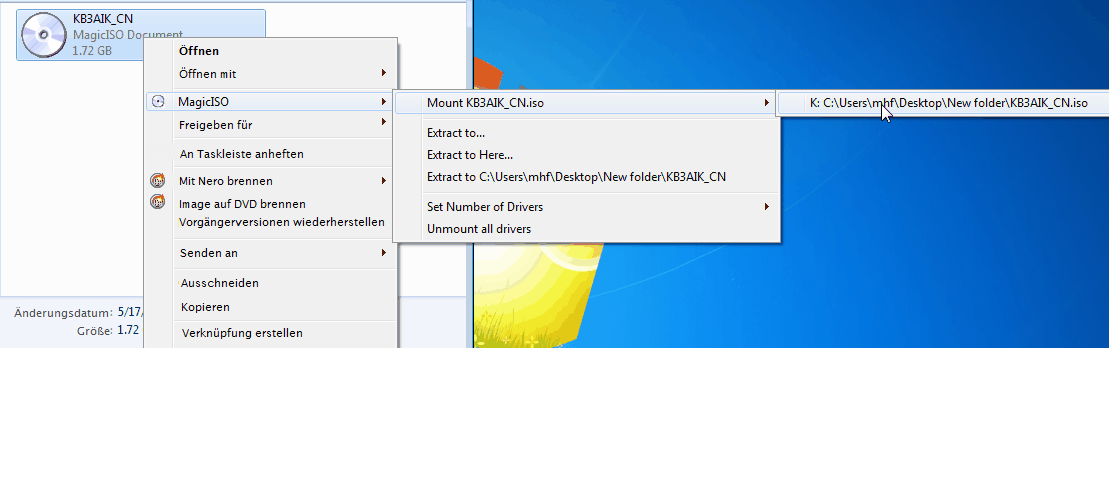Viewport: 1109px width, 492px height.
Task: Expand the arrow next to MagicISO
Action: pyautogui.click(x=383, y=102)
